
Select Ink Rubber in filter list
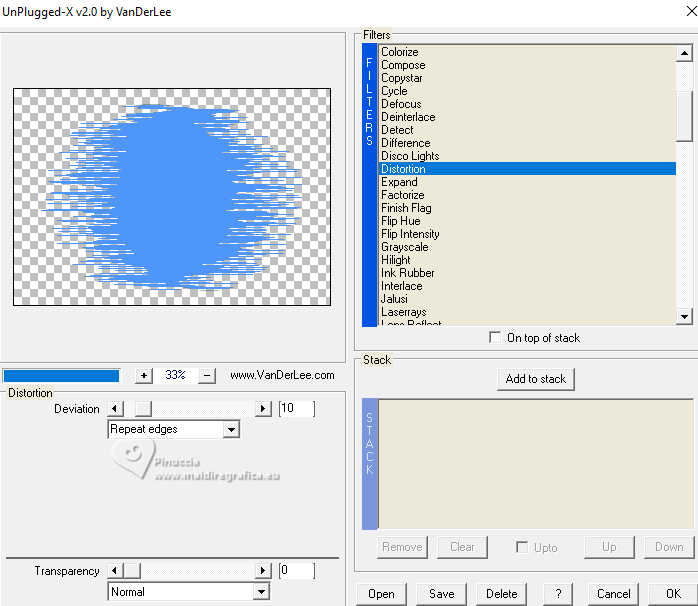(527, 273)
